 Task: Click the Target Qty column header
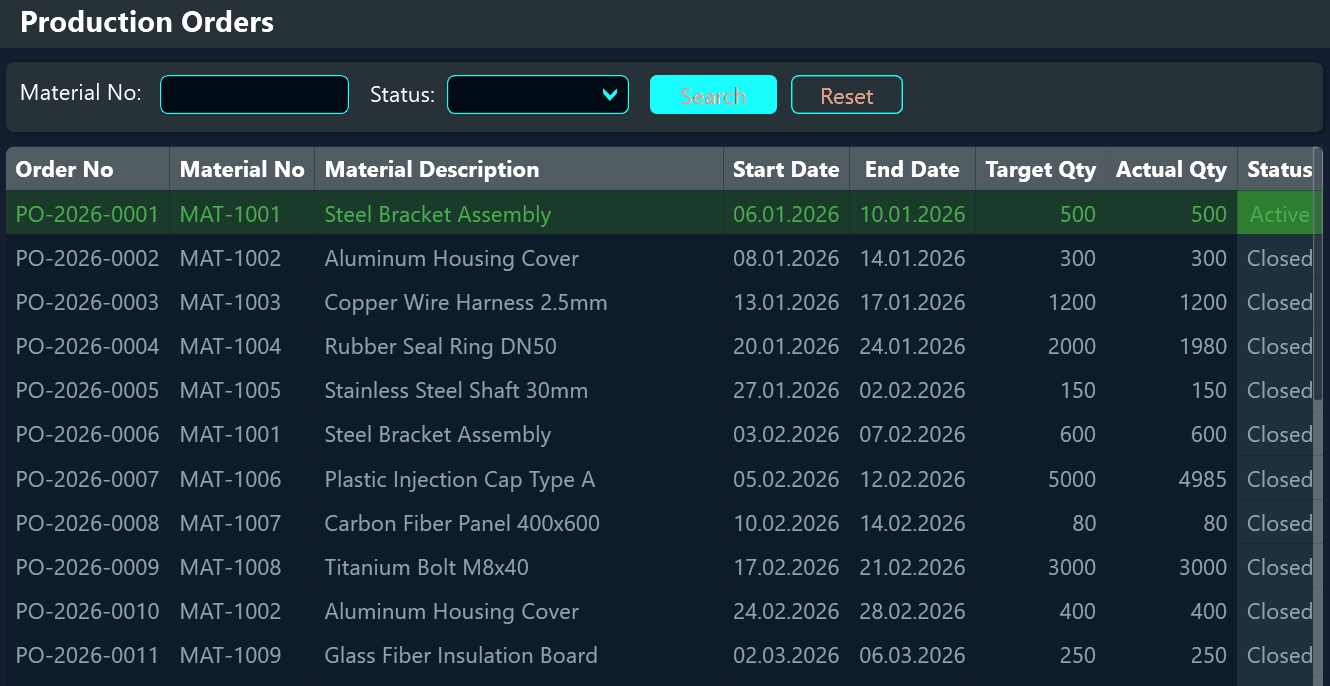point(1040,169)
